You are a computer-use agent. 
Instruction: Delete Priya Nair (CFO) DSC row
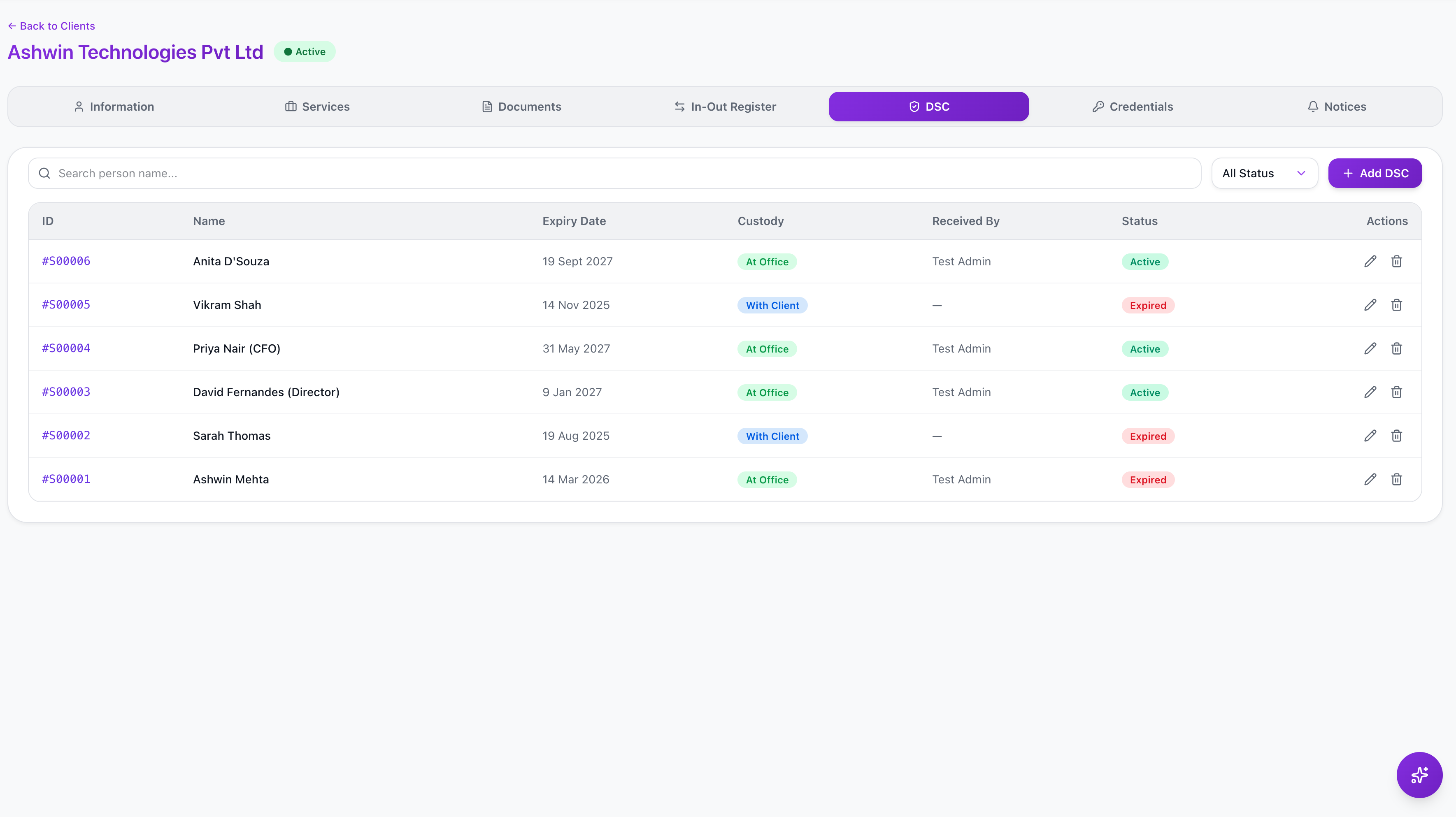(1396, 348)
